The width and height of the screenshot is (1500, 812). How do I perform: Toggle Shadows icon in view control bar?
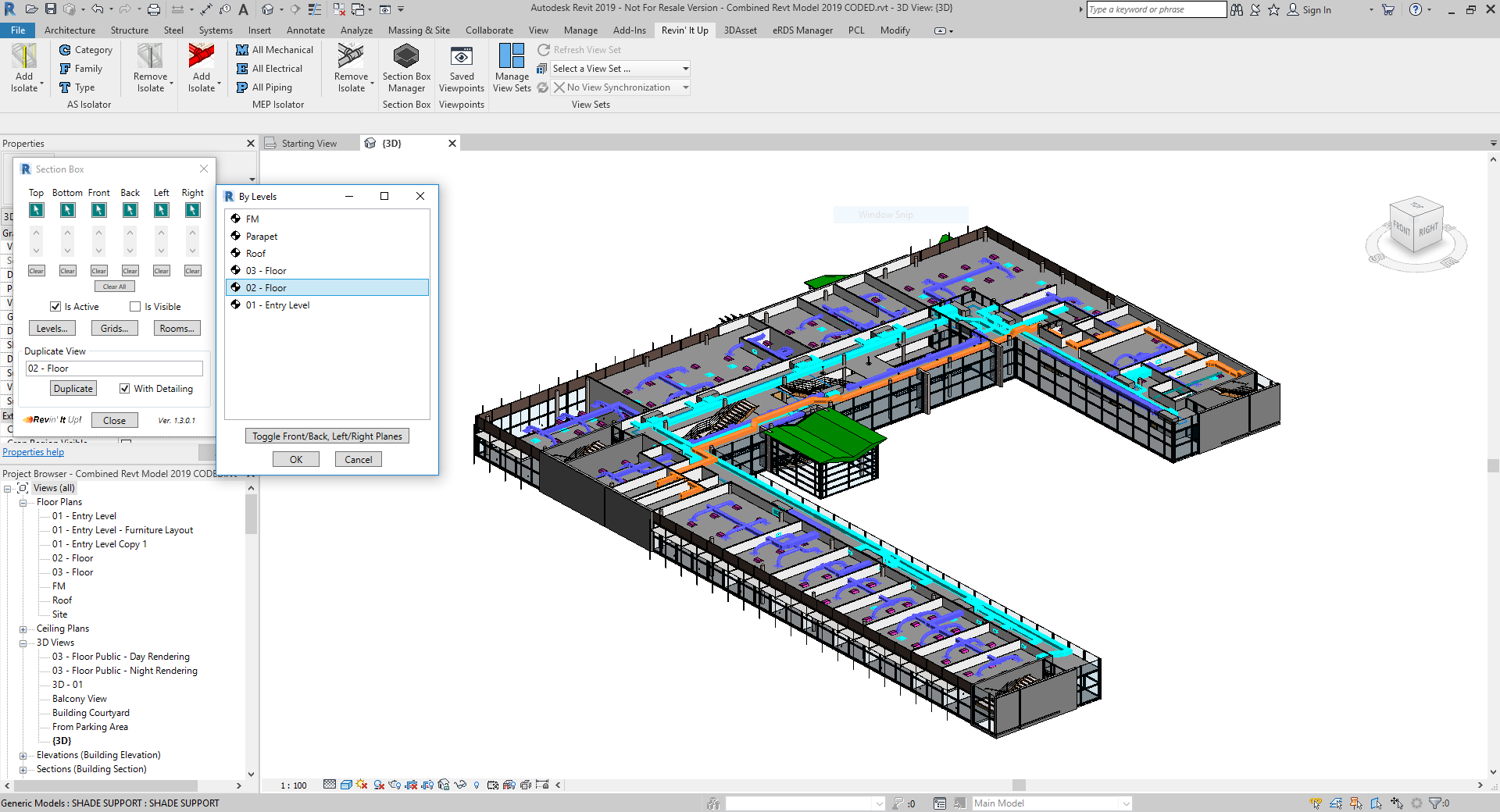tap(379, 785)
